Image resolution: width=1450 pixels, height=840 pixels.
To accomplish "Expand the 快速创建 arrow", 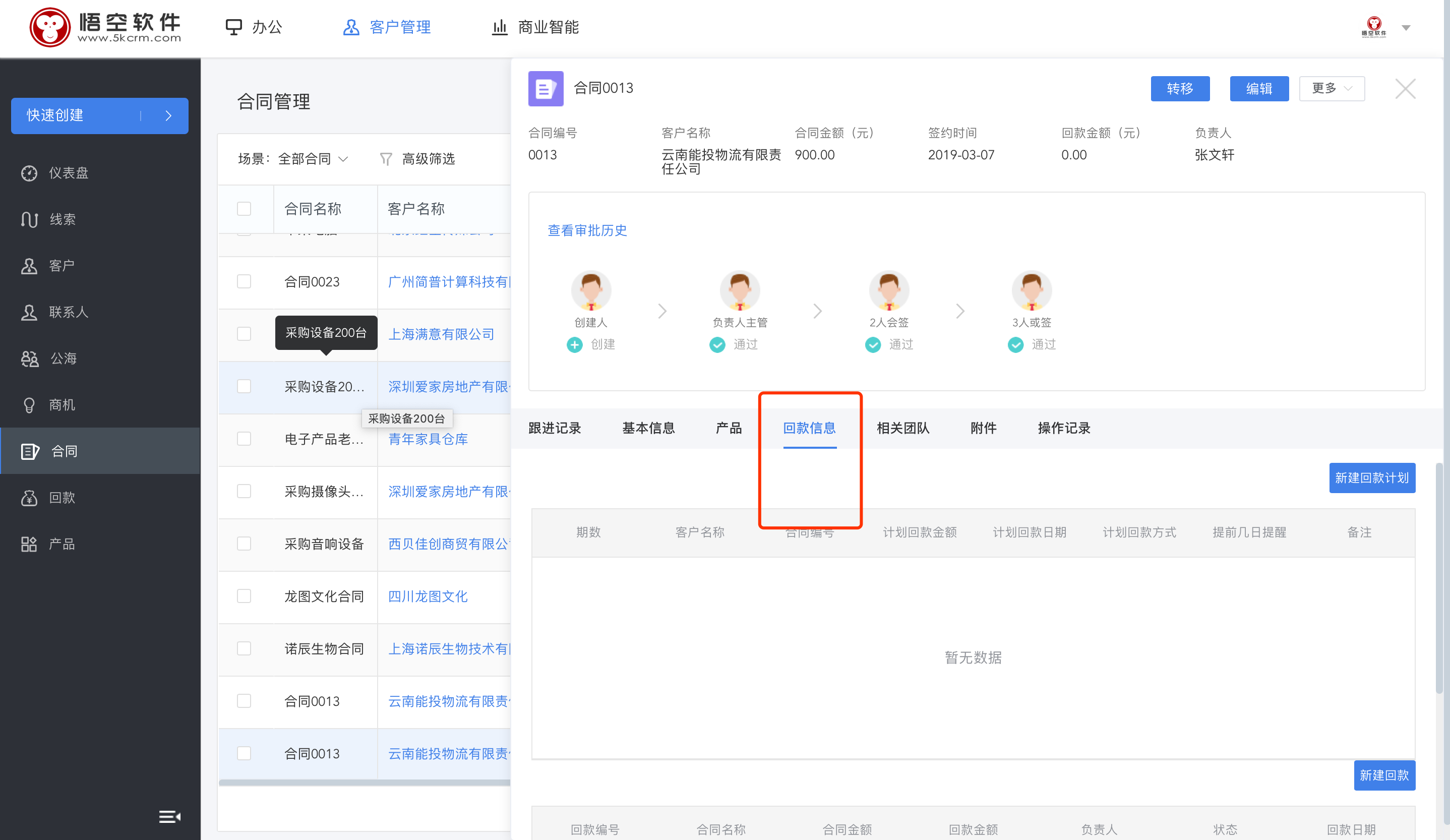I will 168,115.
